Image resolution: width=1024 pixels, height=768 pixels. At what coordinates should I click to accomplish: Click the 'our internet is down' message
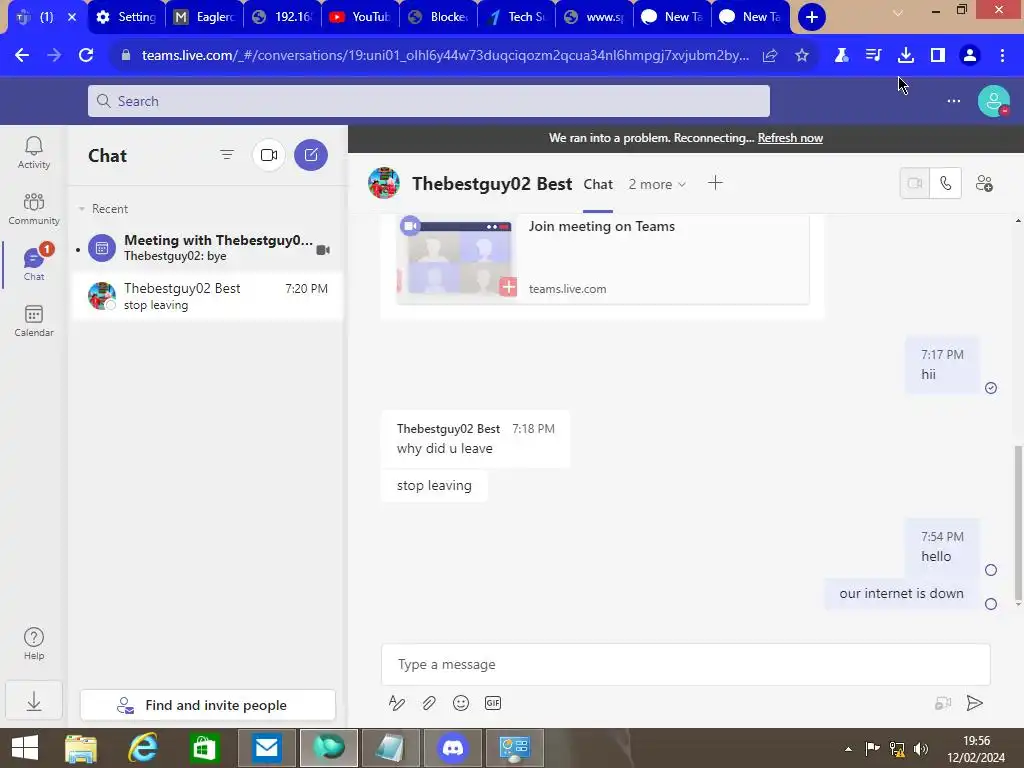click(x=901, y=594)
